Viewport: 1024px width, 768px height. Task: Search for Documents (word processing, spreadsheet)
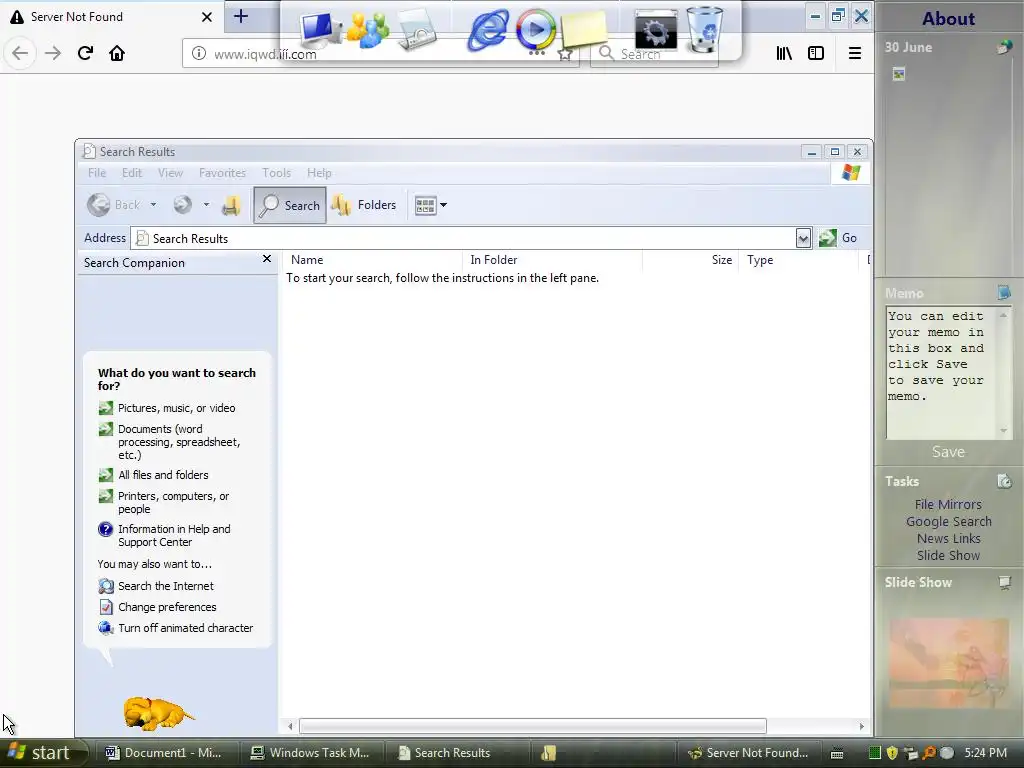pyautogui.click(x=170, y=442)
